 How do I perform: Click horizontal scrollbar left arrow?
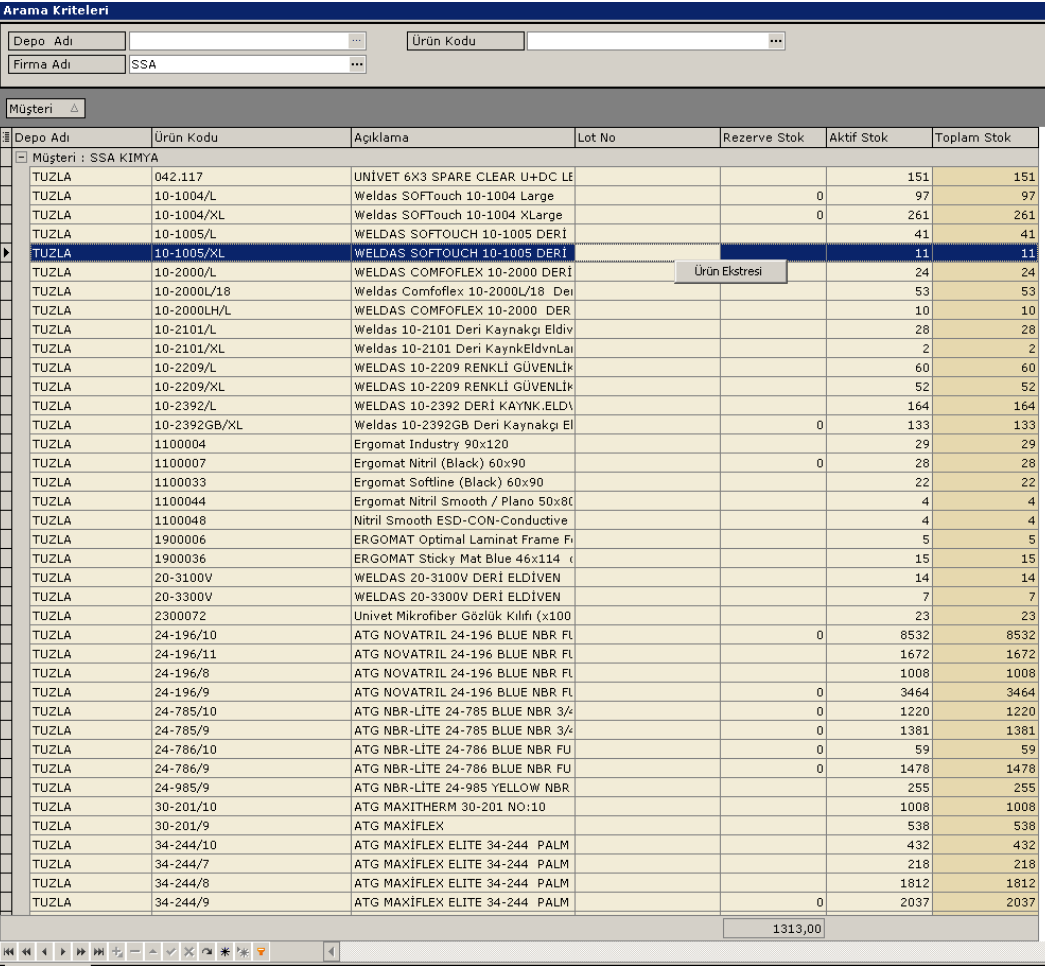click(x=331, y=952)
